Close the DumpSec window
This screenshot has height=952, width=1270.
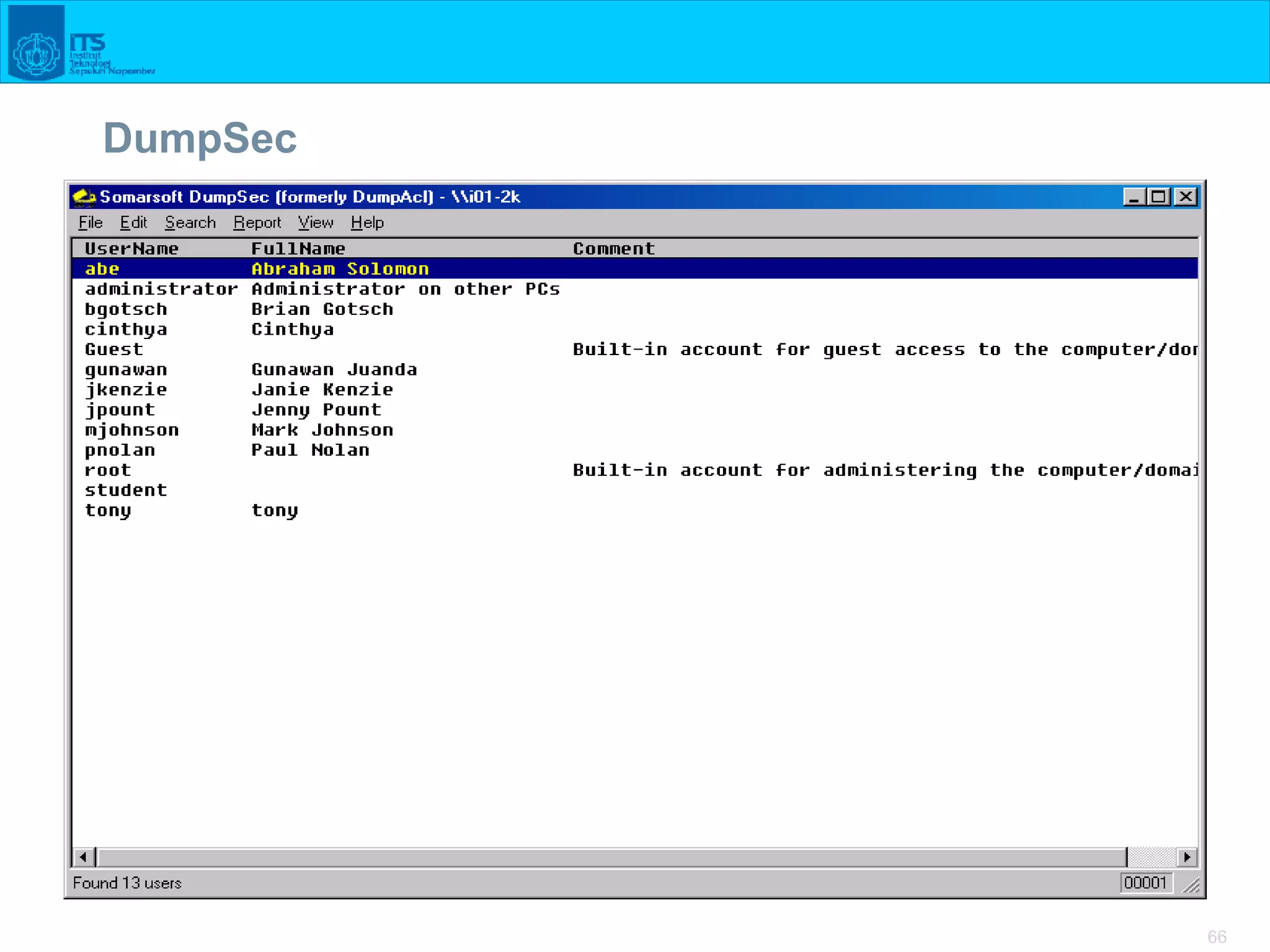click(x=1186, y=197)
